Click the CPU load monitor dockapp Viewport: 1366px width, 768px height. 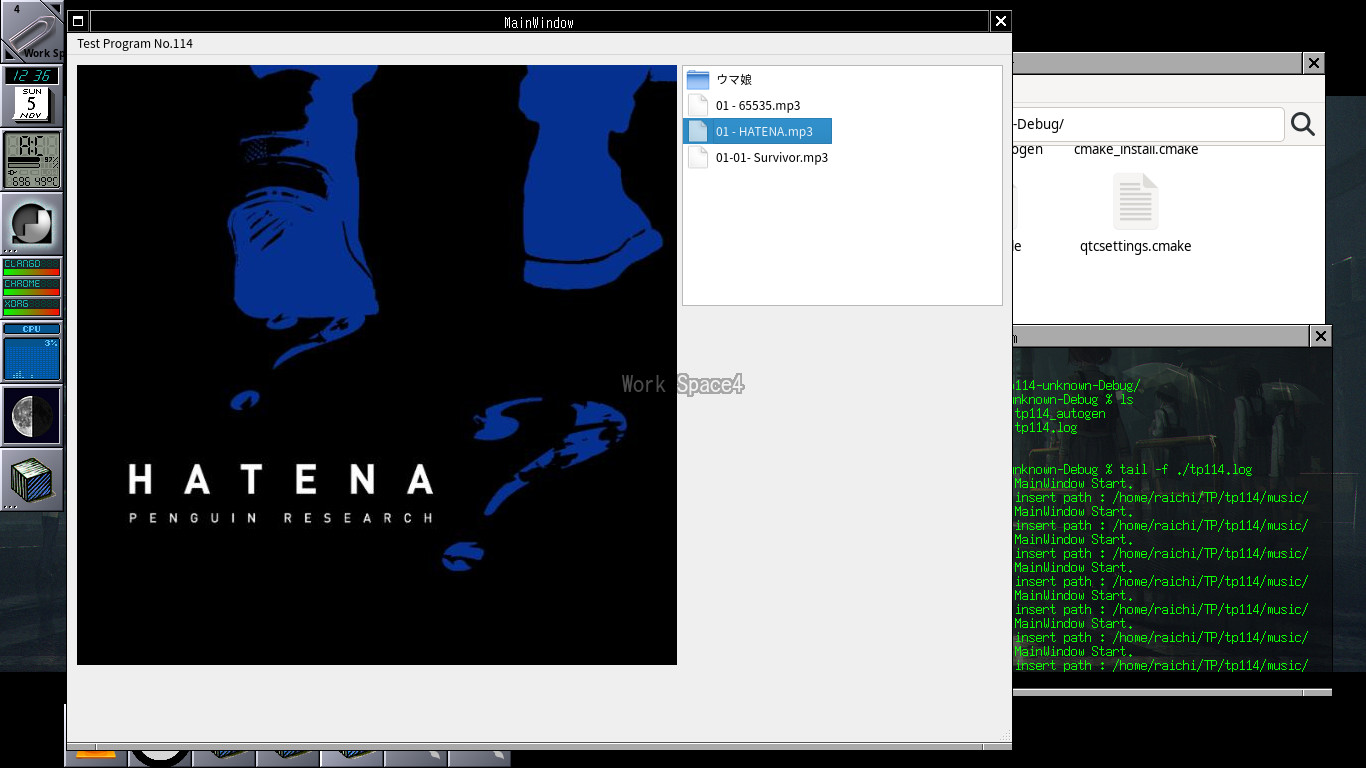coord(32,352)
